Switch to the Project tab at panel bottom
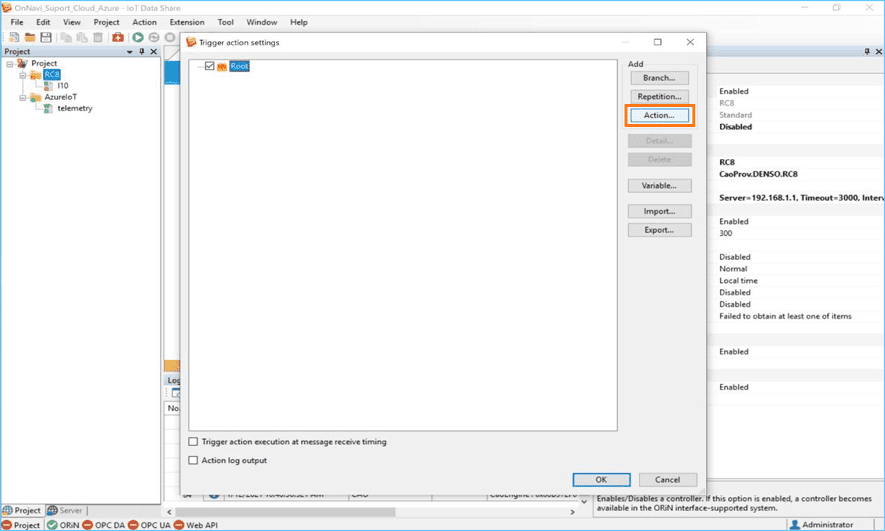Image resolution: width=885 pixels, height=531 pixels. (x=22, y=510)
